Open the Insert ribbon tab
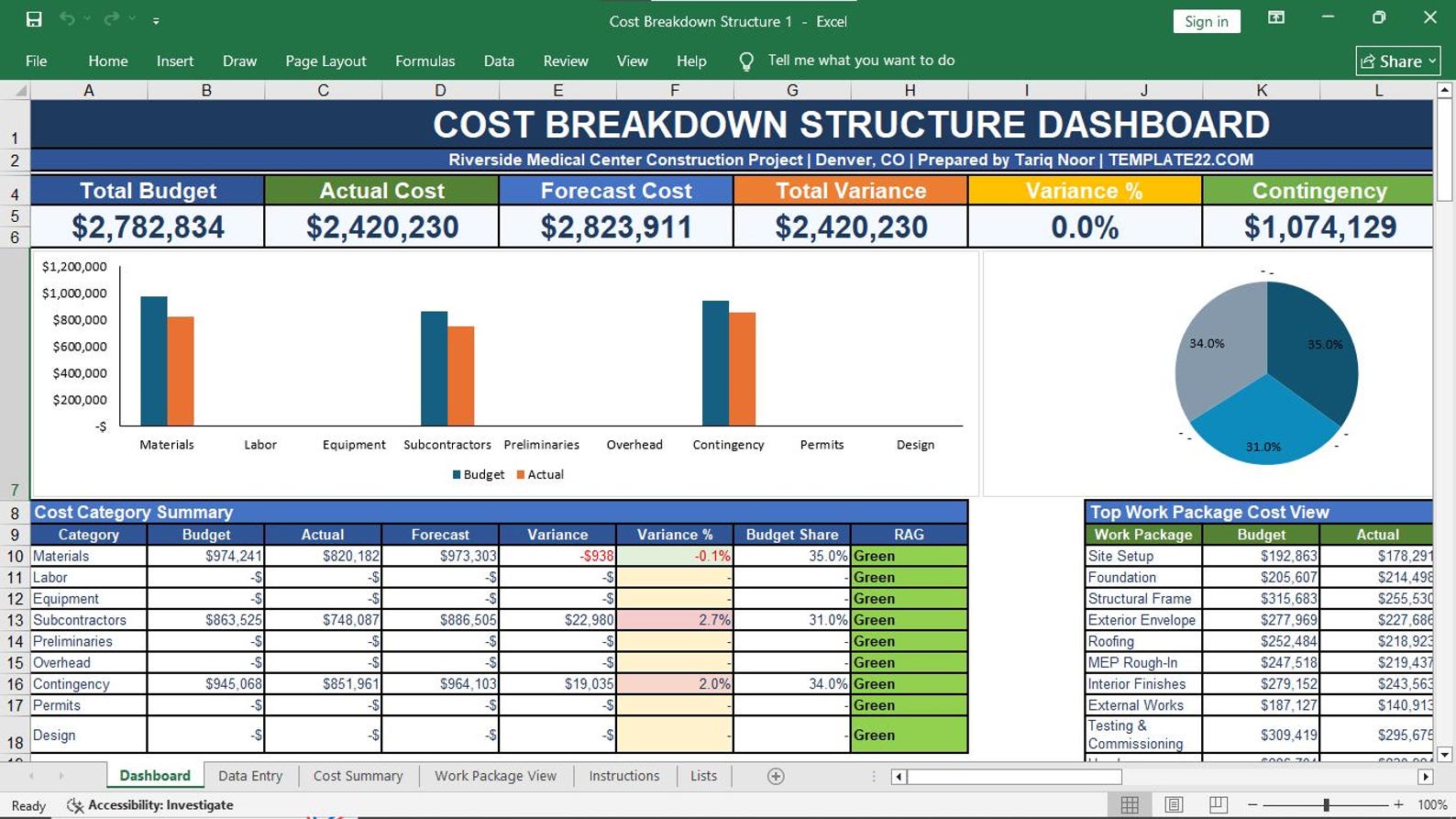The image size is (1456, 819). pos(175,61)
